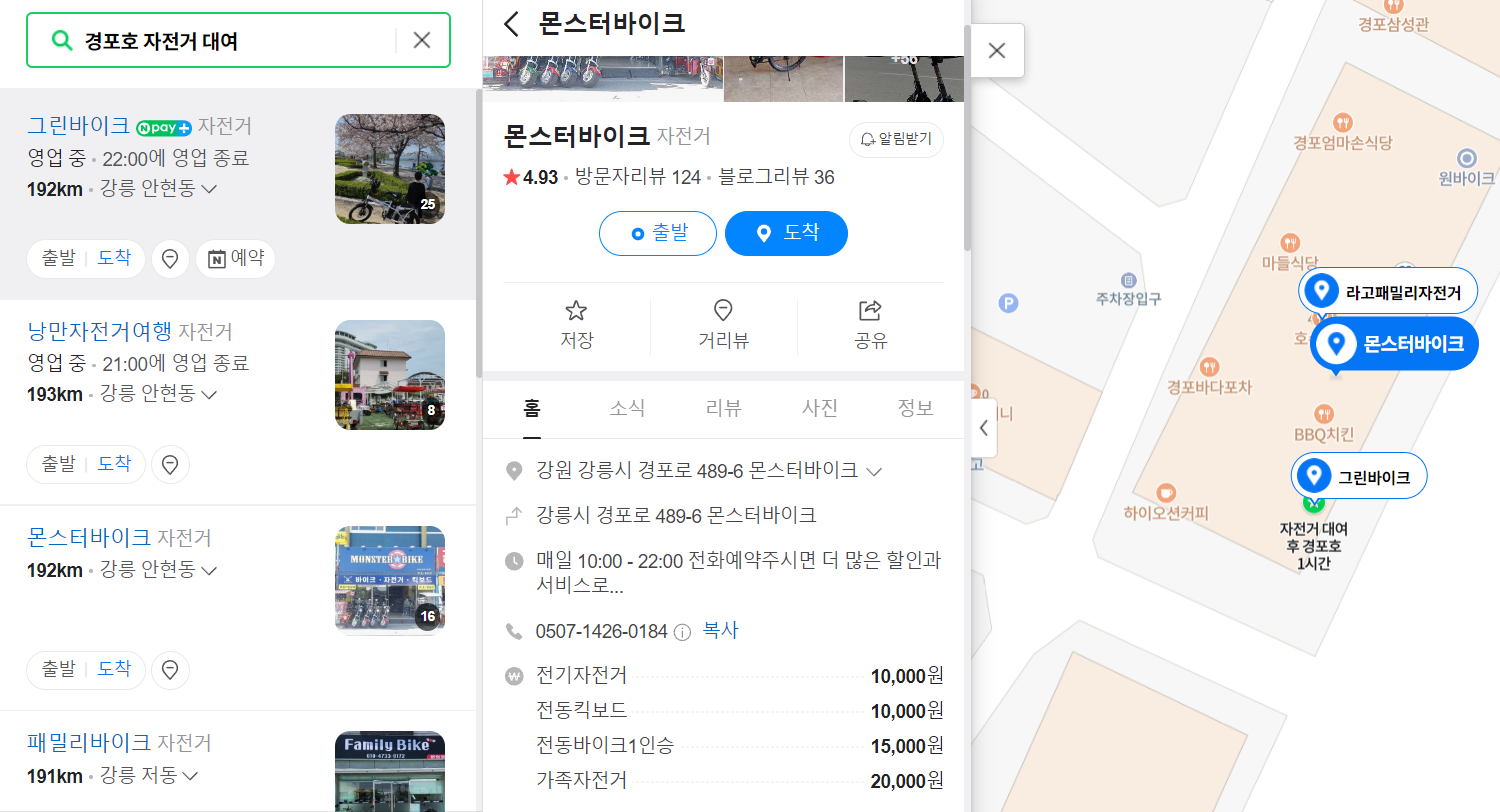
Task: Open 그린바이크 listing title
Action: (78, 126)
